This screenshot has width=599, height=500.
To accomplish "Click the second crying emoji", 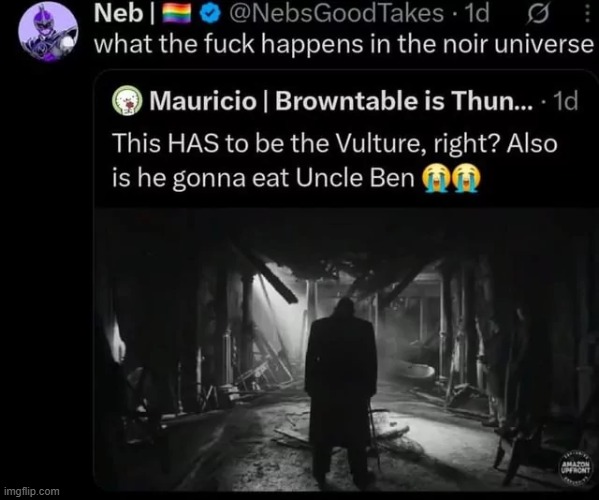I will coord(466,178).
